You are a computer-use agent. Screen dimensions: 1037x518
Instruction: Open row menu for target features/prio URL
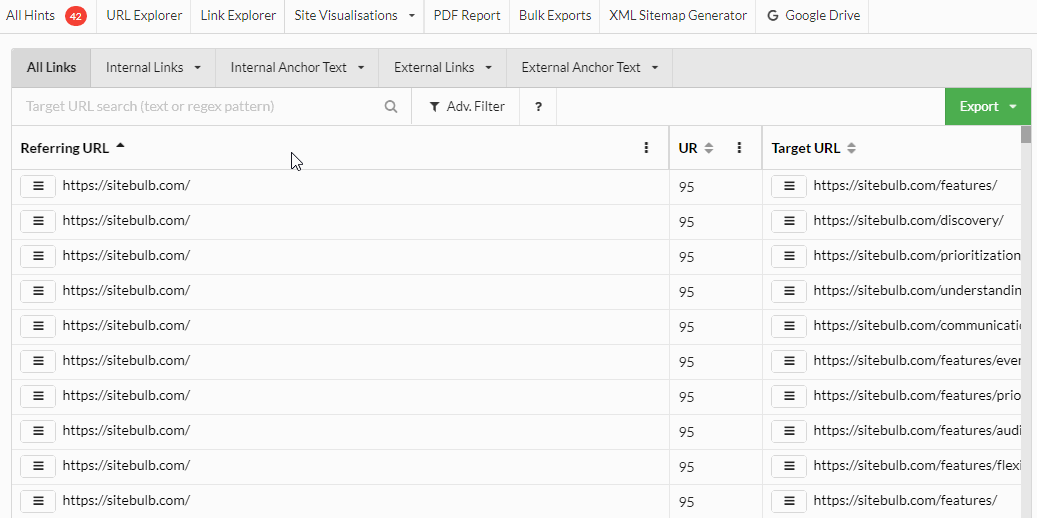click(789, 396)
